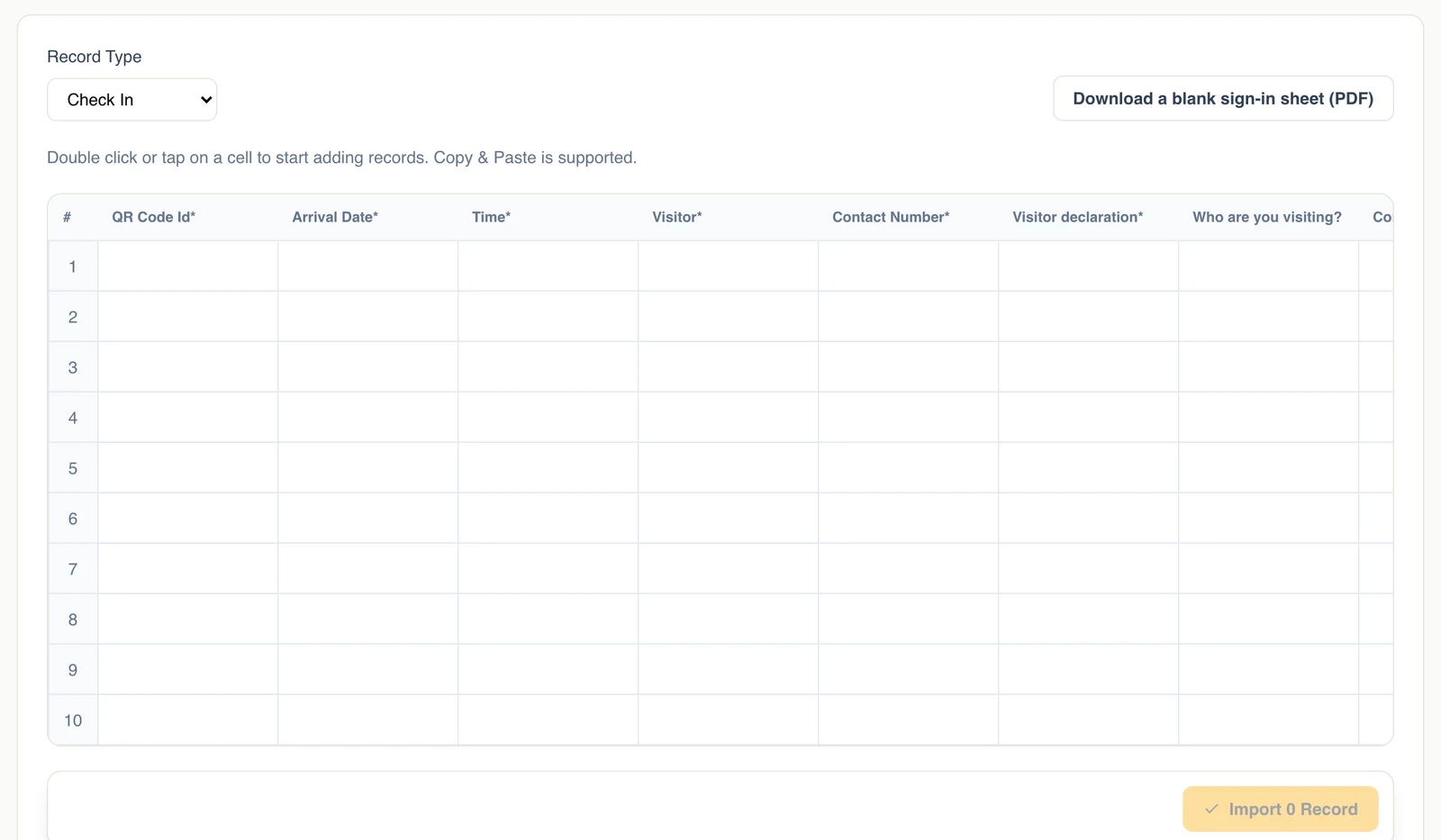Screen dimensions: 1441x840
Task: Open the Record Type dropdown showing Check In
Action: pos(131,99)
